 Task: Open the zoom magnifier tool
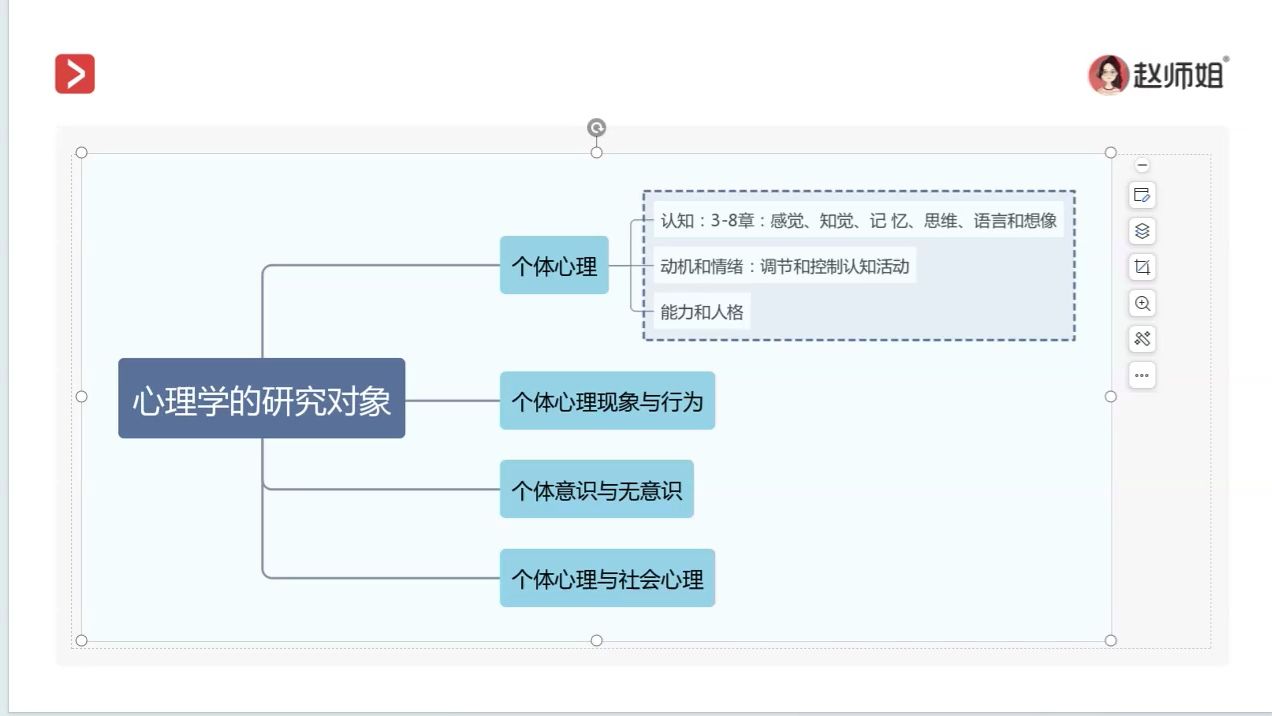click(x=1142, y=303)
